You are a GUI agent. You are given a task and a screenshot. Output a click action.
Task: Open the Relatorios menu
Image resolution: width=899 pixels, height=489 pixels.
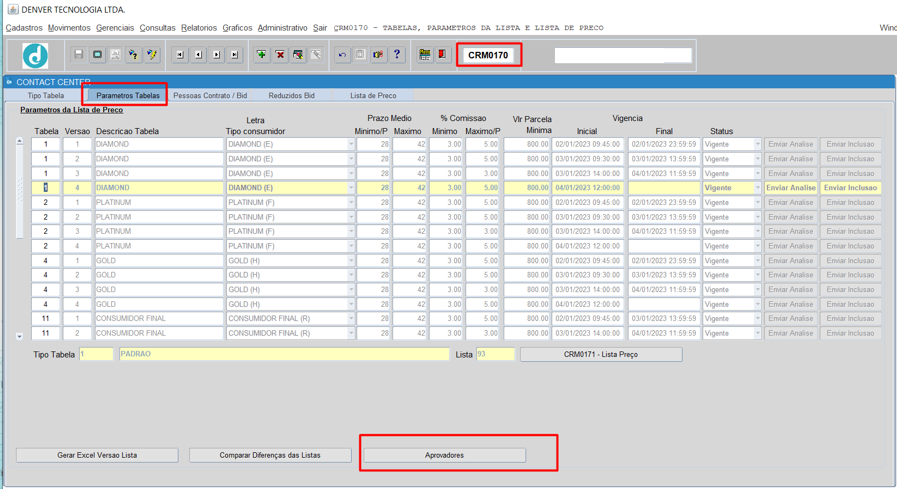coord(199,28)
